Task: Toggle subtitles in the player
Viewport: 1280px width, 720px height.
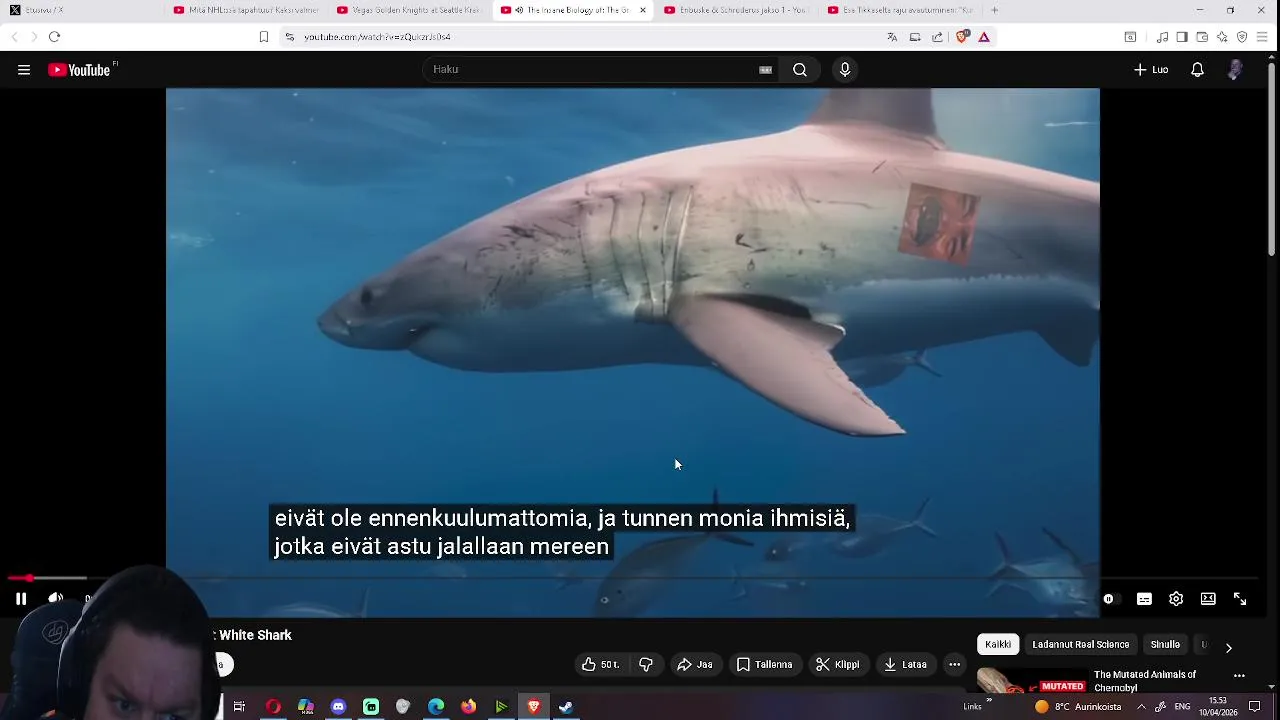Action: pos(1144,599)
